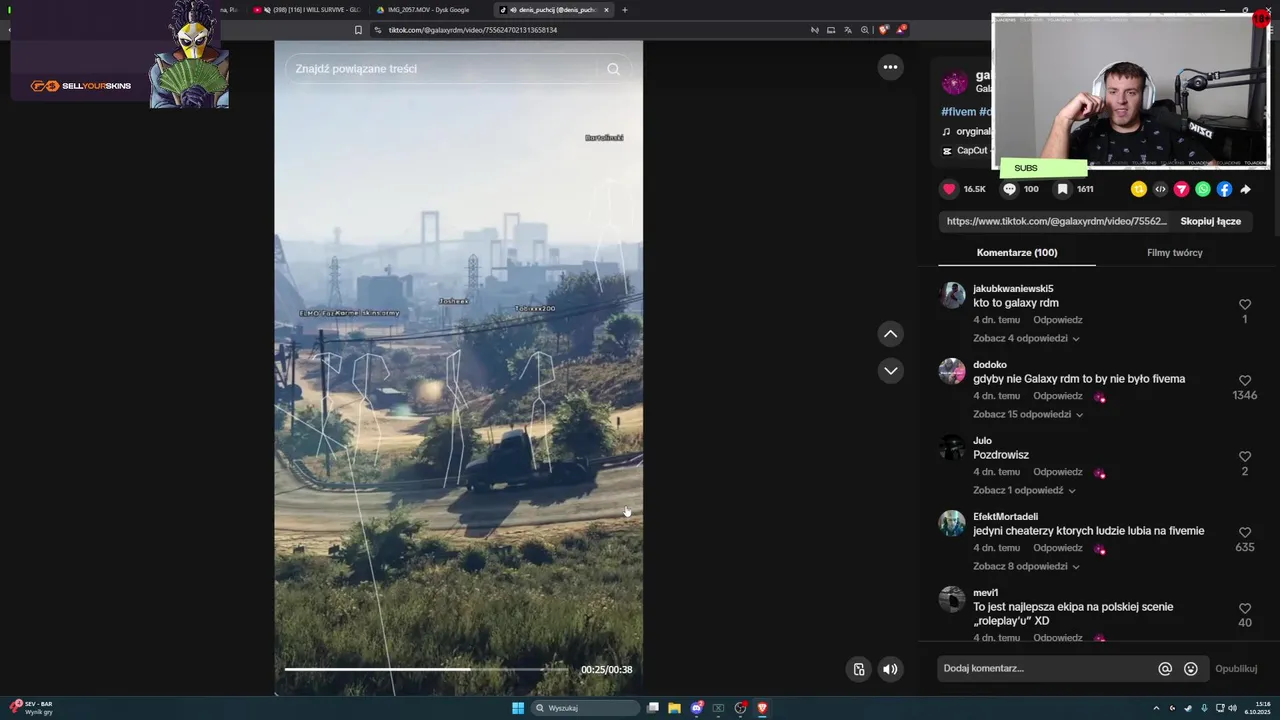Open File Explorer from taskbar
The width and height of the screenshot is (1280, 720).
pyautogui.click(x=675, y=708)
